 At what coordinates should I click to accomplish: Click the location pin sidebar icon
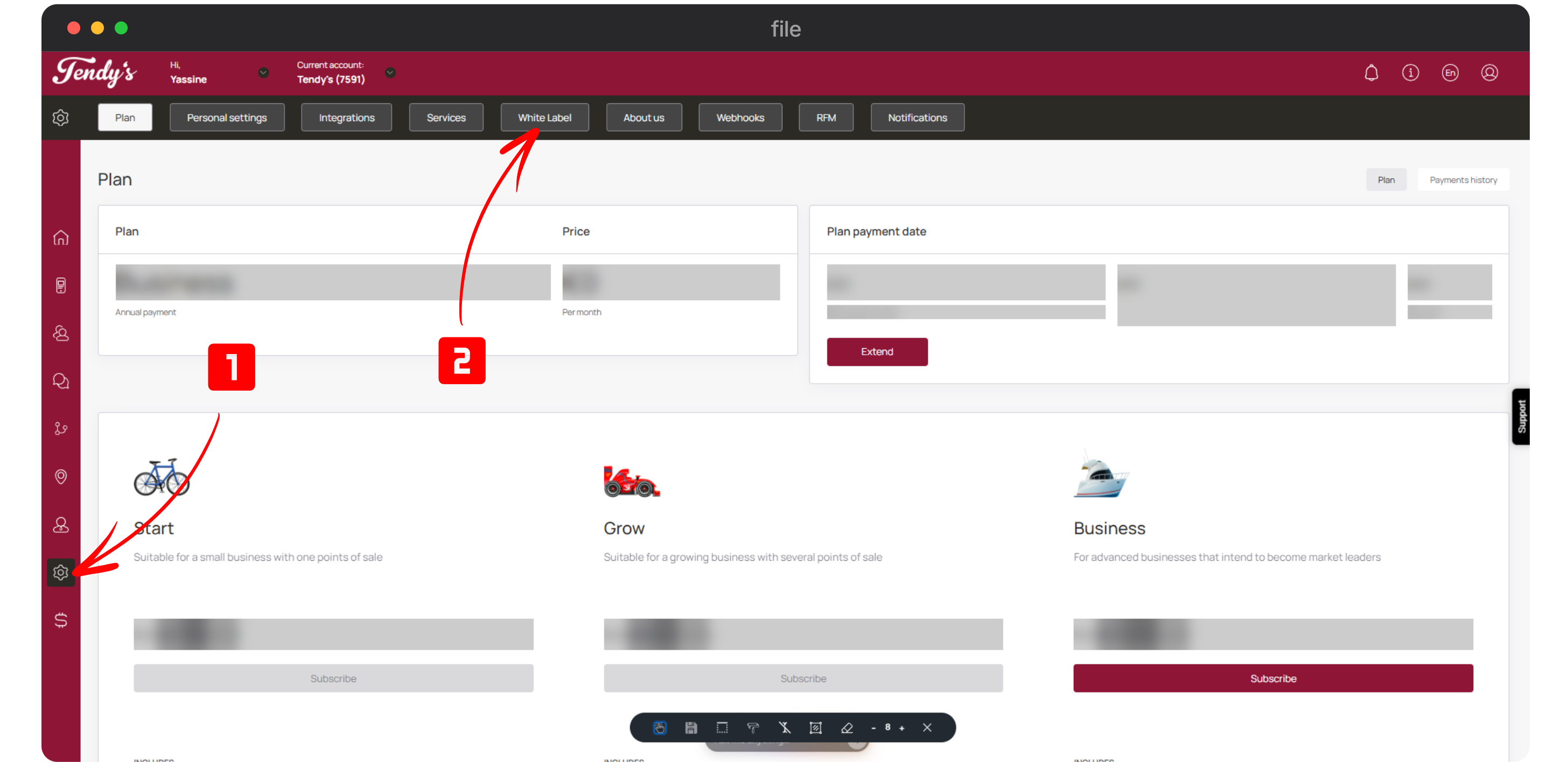tap(61, 477)
